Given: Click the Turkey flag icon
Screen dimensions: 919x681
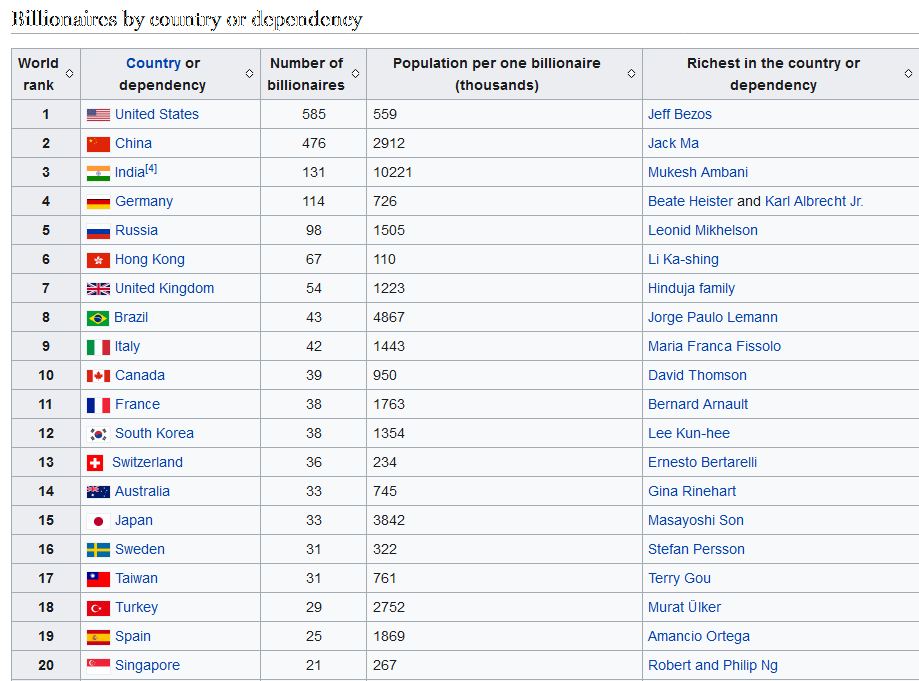Looking at the screenshot, I should click(98, 608).
